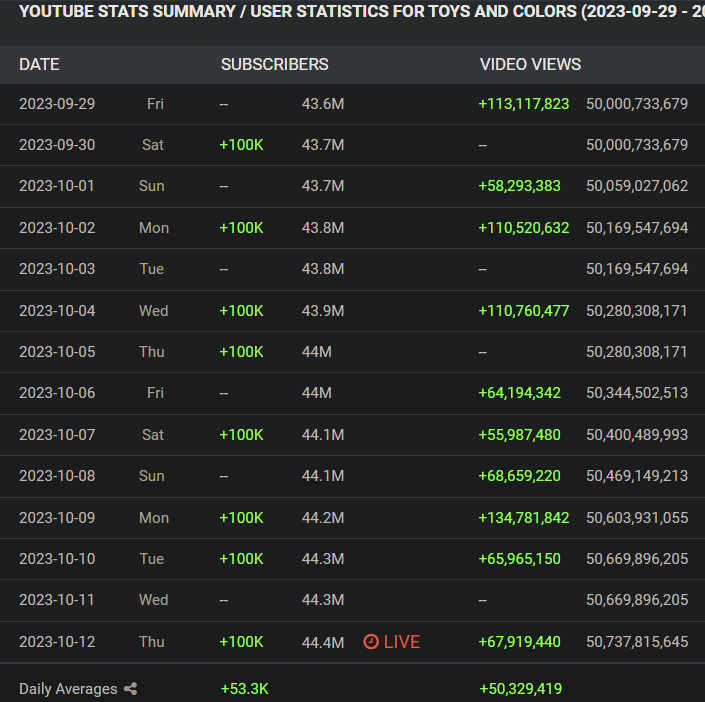705x702 pixels.
Task: Click the +68,659,220 views gain value
Action: (x=519, y=476)
